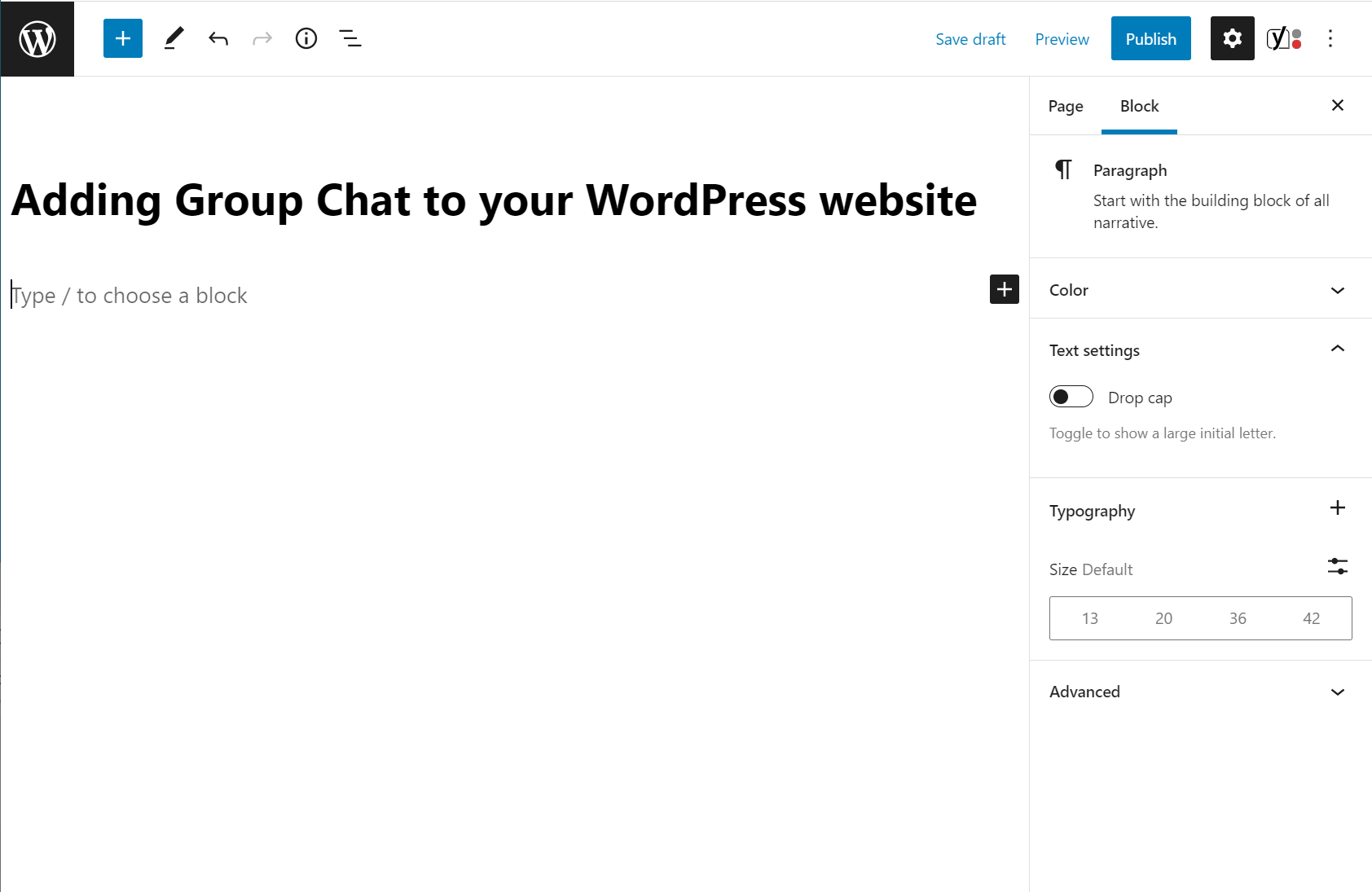This screenshot has height=892, width=1372.
Task: Click 'Toggle to show a large initial letter' text
Action: [x=1163, y=433]
